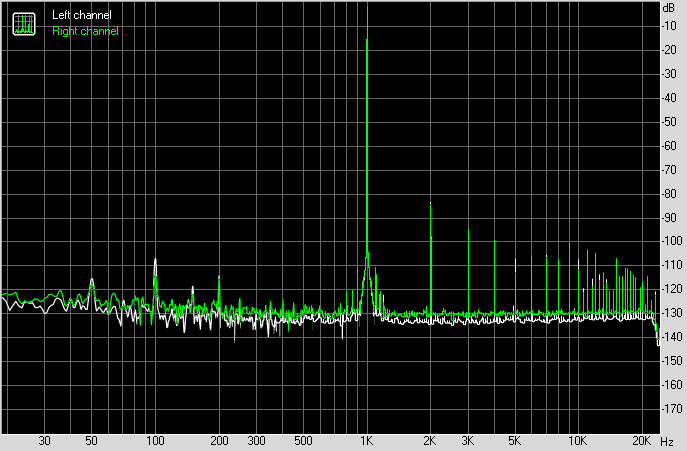Select the white Left channel legend label
The image size is (687, 451).
point(82,15)
